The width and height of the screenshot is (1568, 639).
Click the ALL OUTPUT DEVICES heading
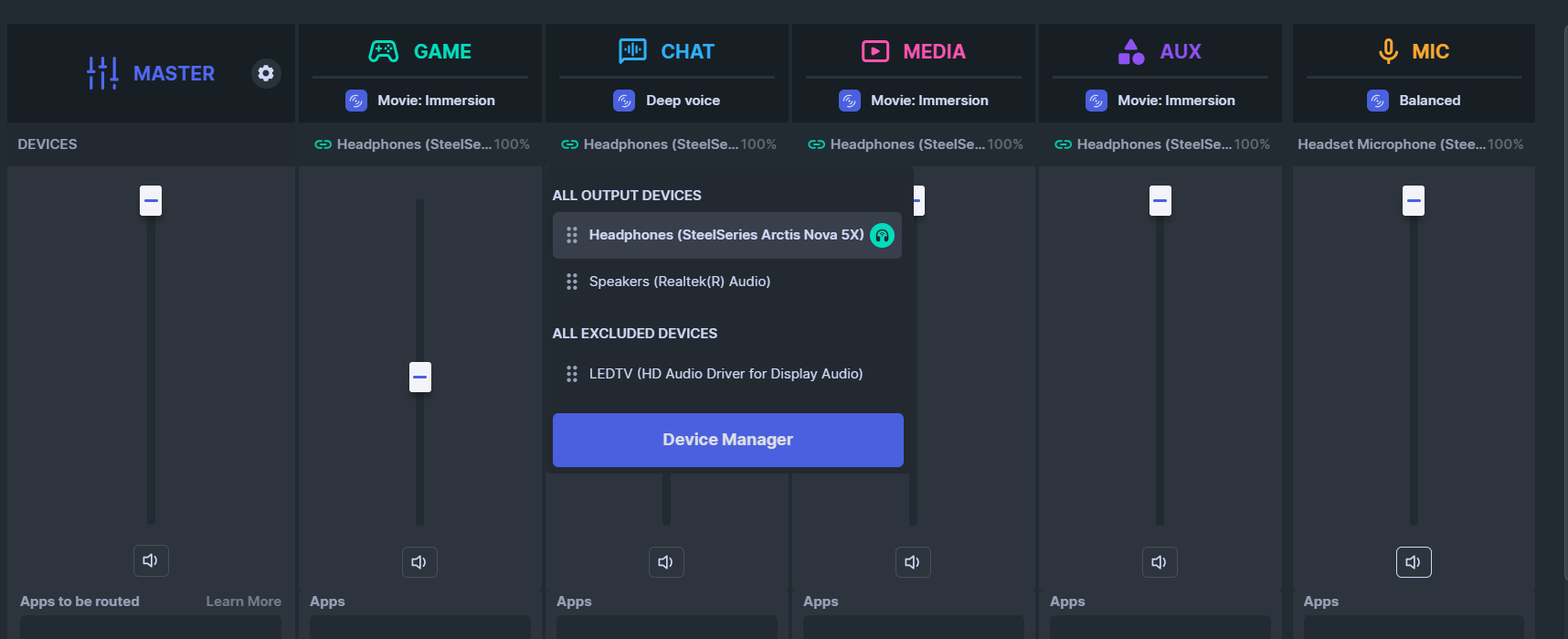coord(627,196)
